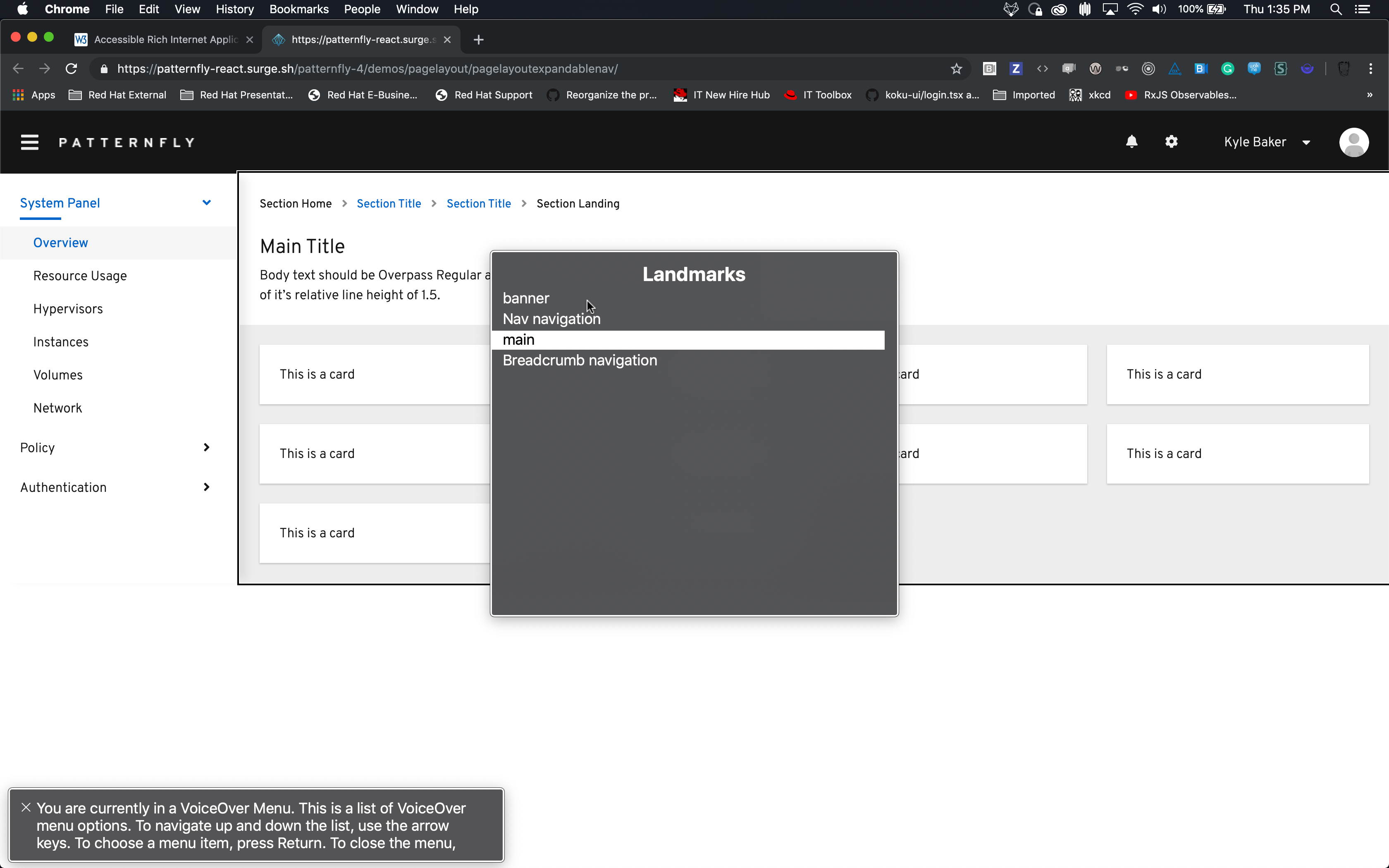Open the Grammarly extension icon
This screenshot has width=1389, height=868.
tap(1227, 69)
